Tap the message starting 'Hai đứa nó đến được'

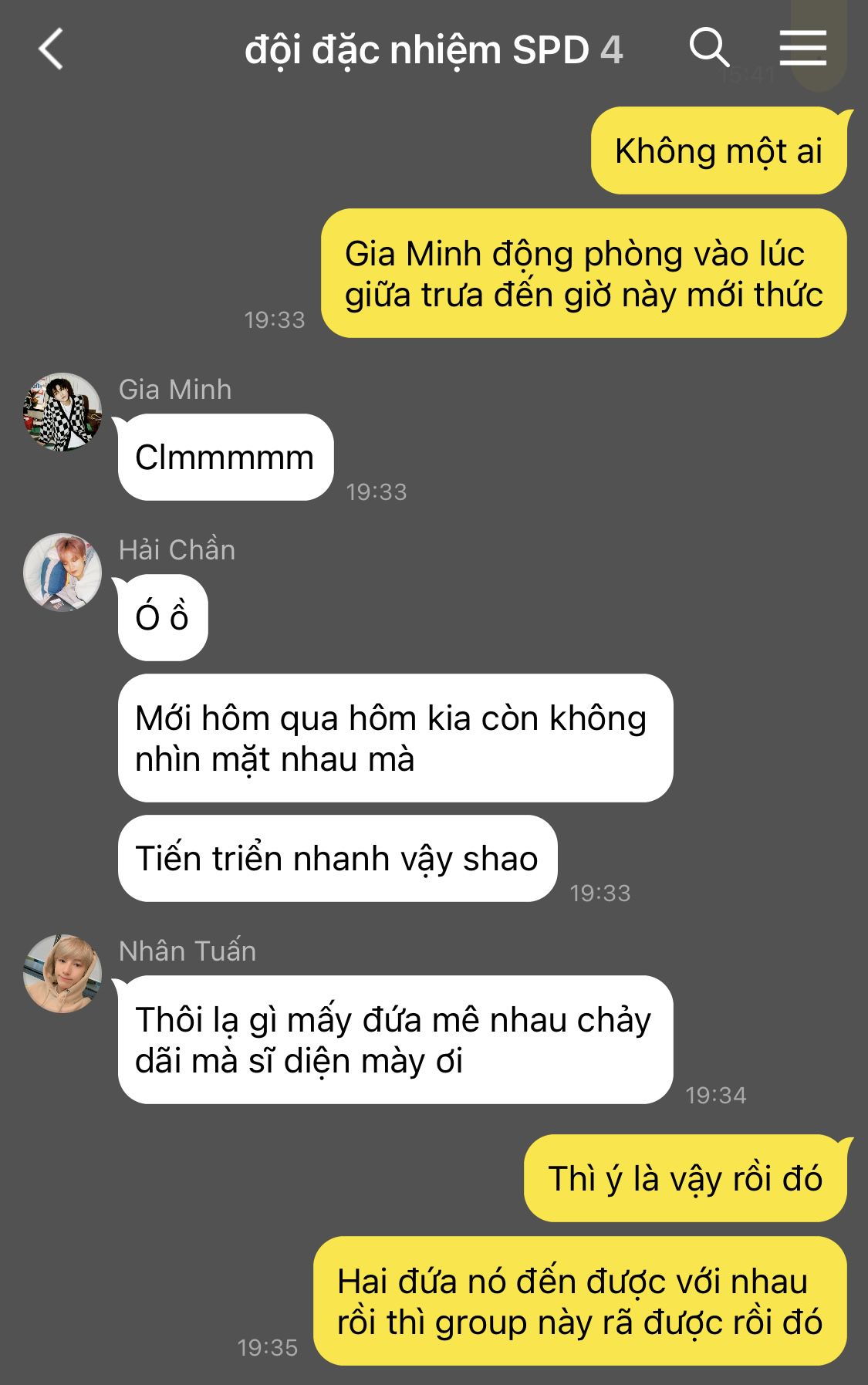pos(580,1301)
